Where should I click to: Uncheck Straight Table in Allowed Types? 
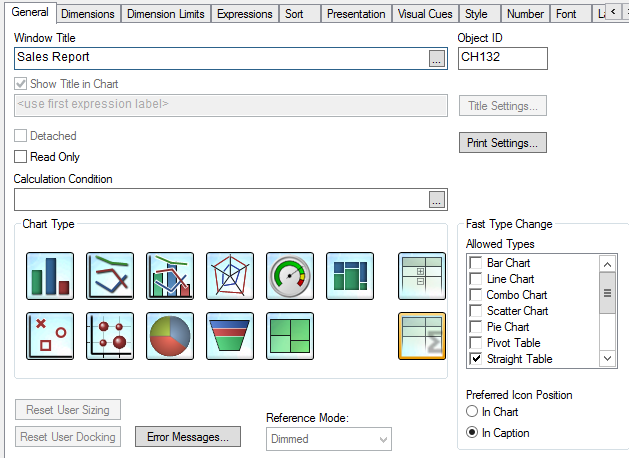point(476,359)
